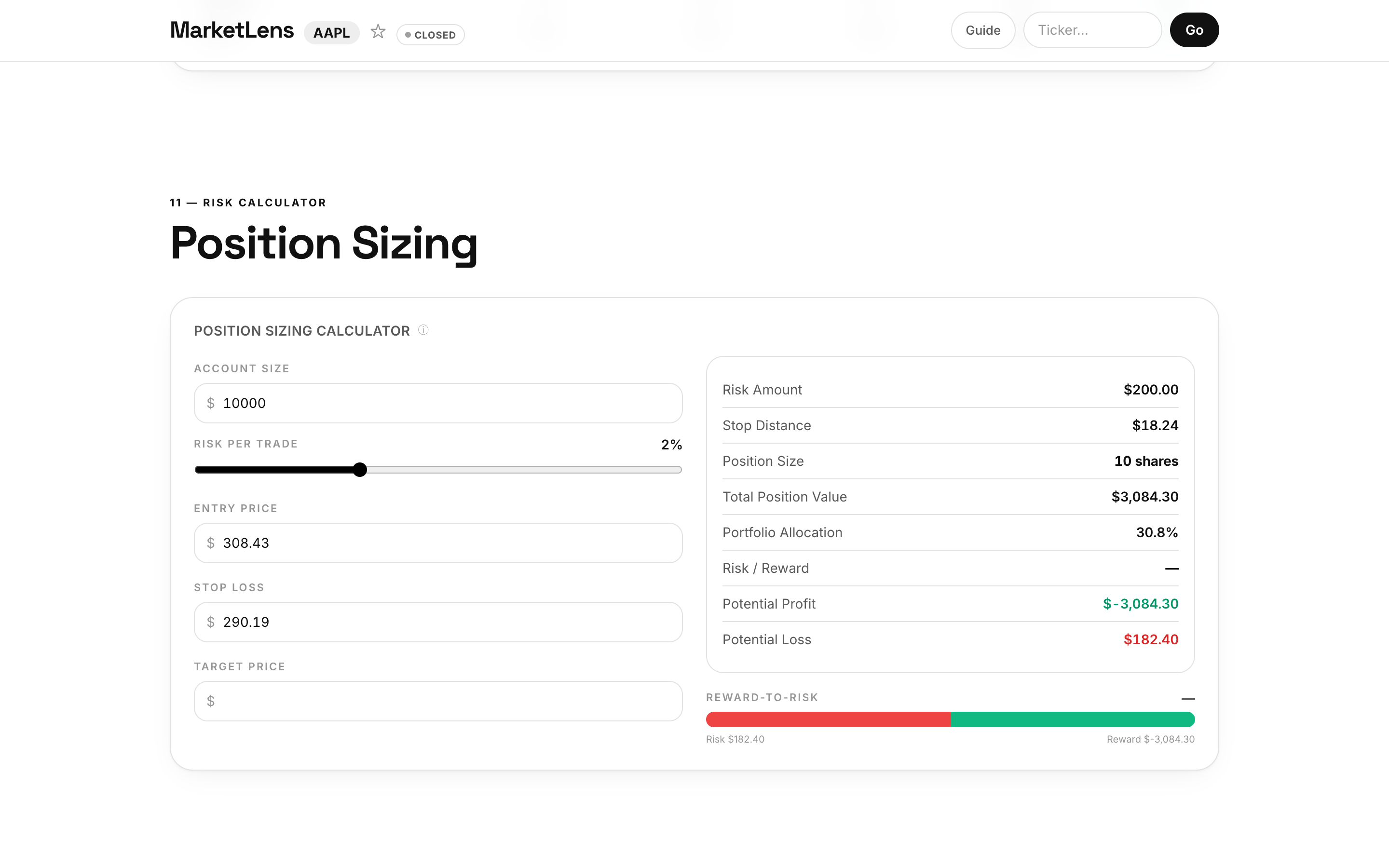
Task: Click the 2% risk per trade value
Action: pos(671,444)
